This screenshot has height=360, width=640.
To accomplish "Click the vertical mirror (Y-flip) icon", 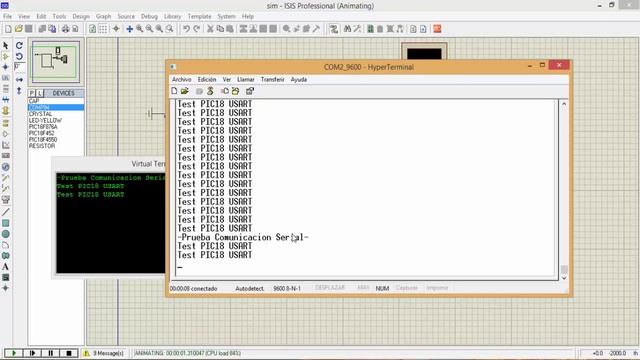I will 19,91.
